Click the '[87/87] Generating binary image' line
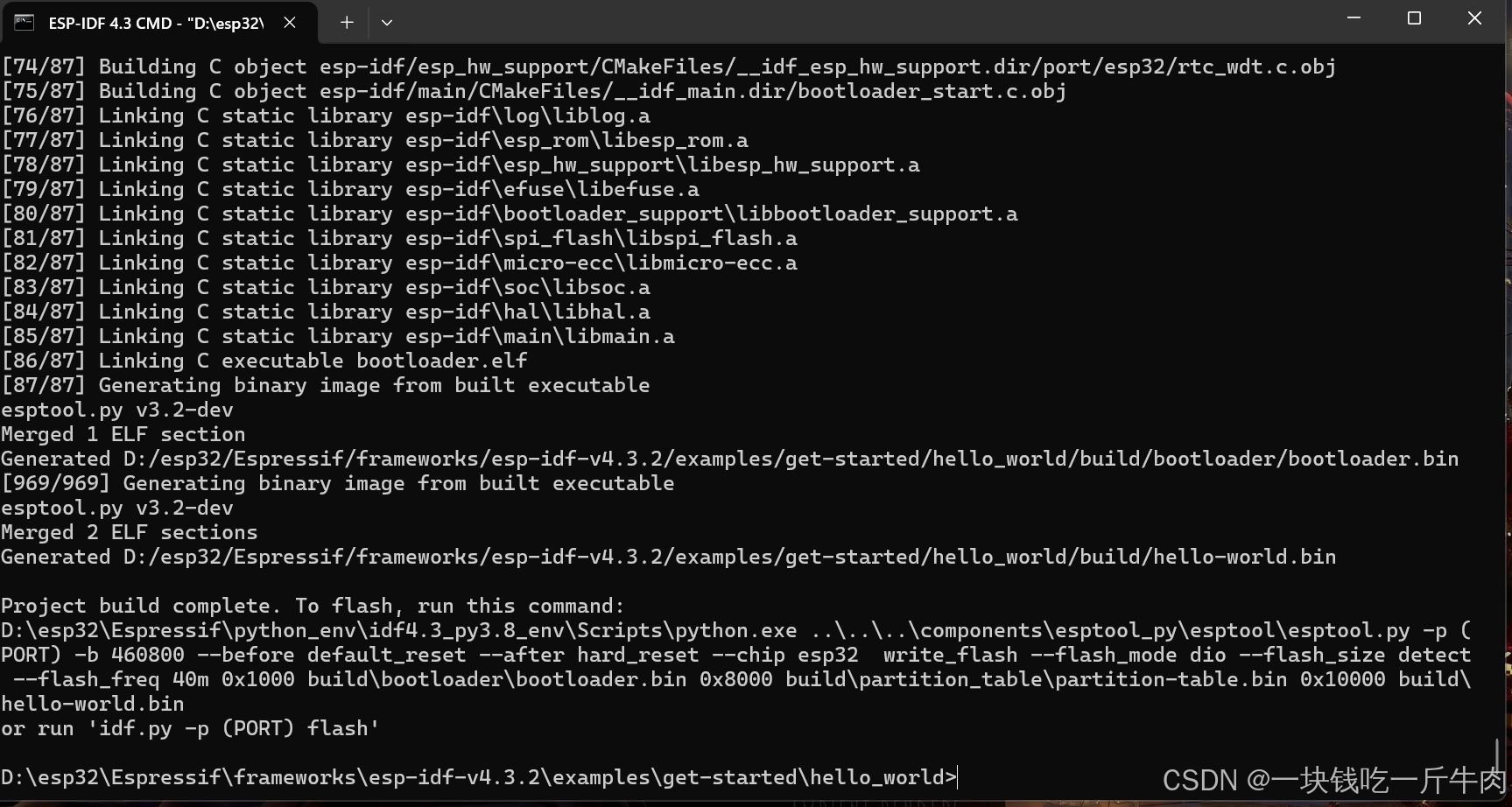Screen dimensions: 1512x807 [324, 385]
